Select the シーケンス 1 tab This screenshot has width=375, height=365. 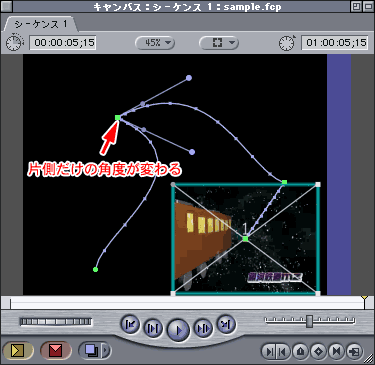tap(41, 24)
